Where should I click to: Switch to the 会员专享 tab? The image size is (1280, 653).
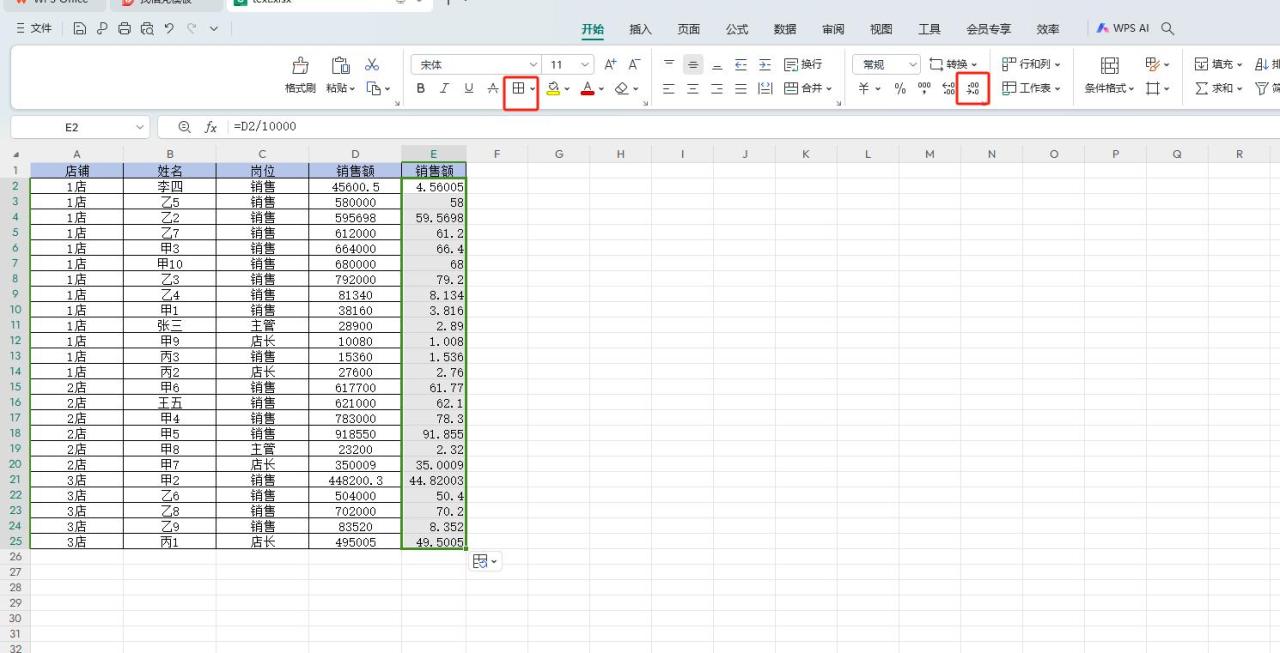click(988, 29)
